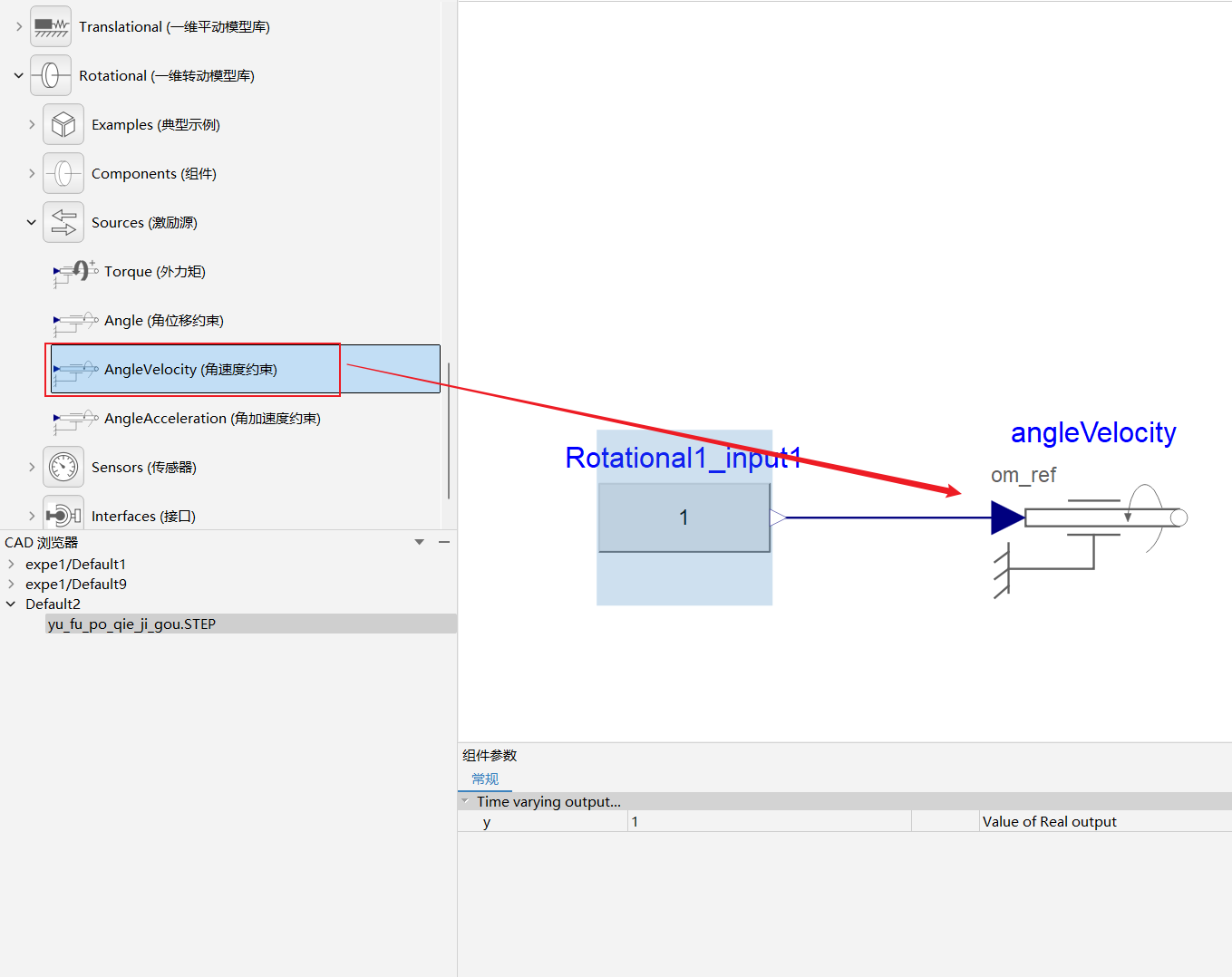Click the Torque source icon
1232x977 pixels.
click(76, 272)
